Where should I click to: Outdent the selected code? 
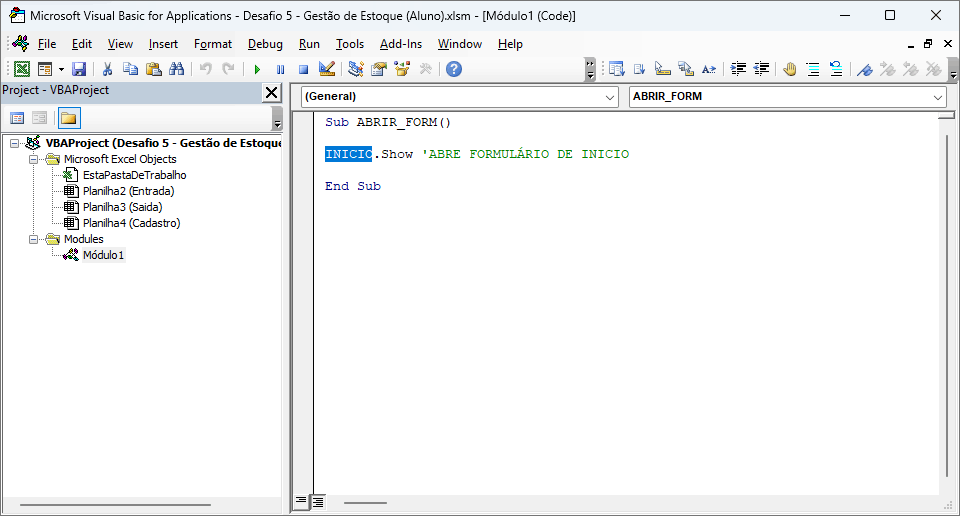761,69
